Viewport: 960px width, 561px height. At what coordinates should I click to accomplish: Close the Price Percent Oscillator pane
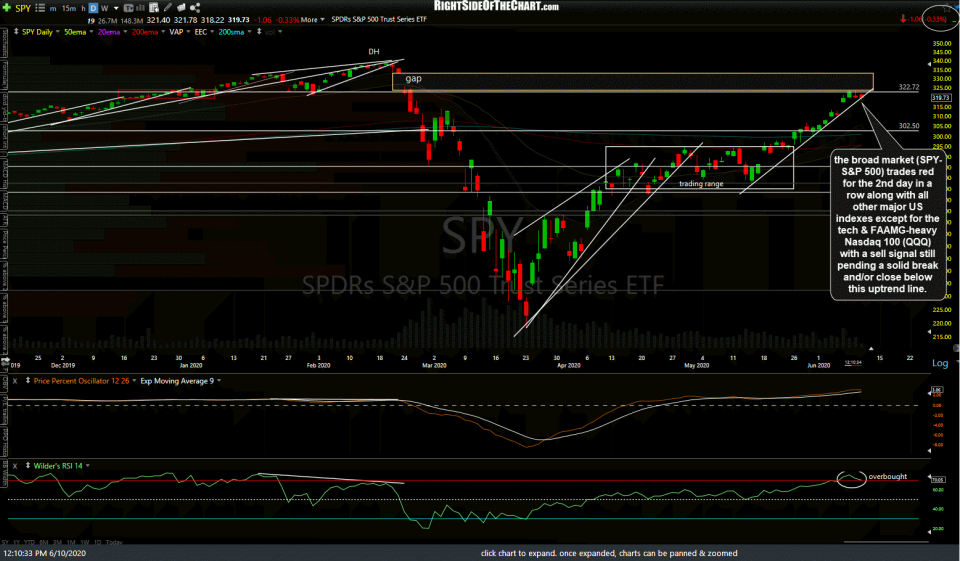pyautogui.click(x=15, y=381)
